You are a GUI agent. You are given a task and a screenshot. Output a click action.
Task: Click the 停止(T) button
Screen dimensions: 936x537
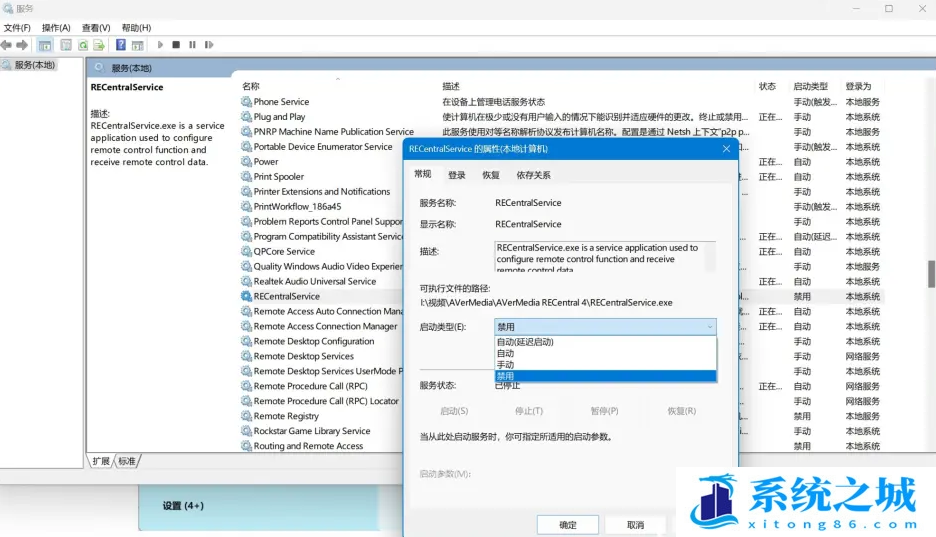(529, 411)
